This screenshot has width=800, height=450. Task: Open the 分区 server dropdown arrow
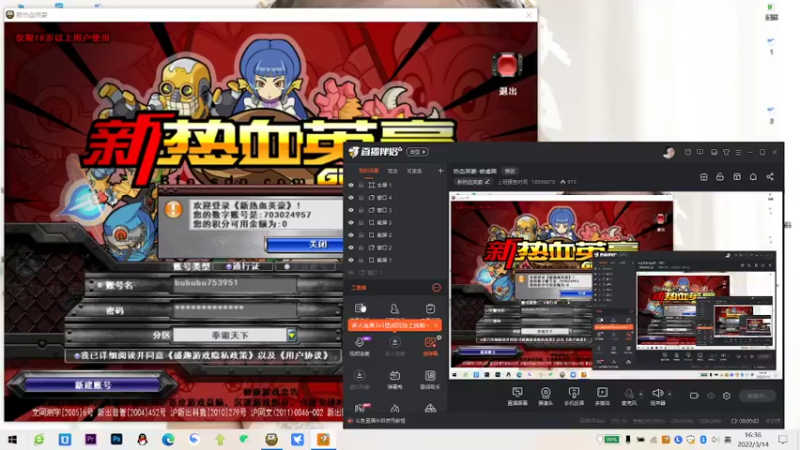[x=291, y=335]
